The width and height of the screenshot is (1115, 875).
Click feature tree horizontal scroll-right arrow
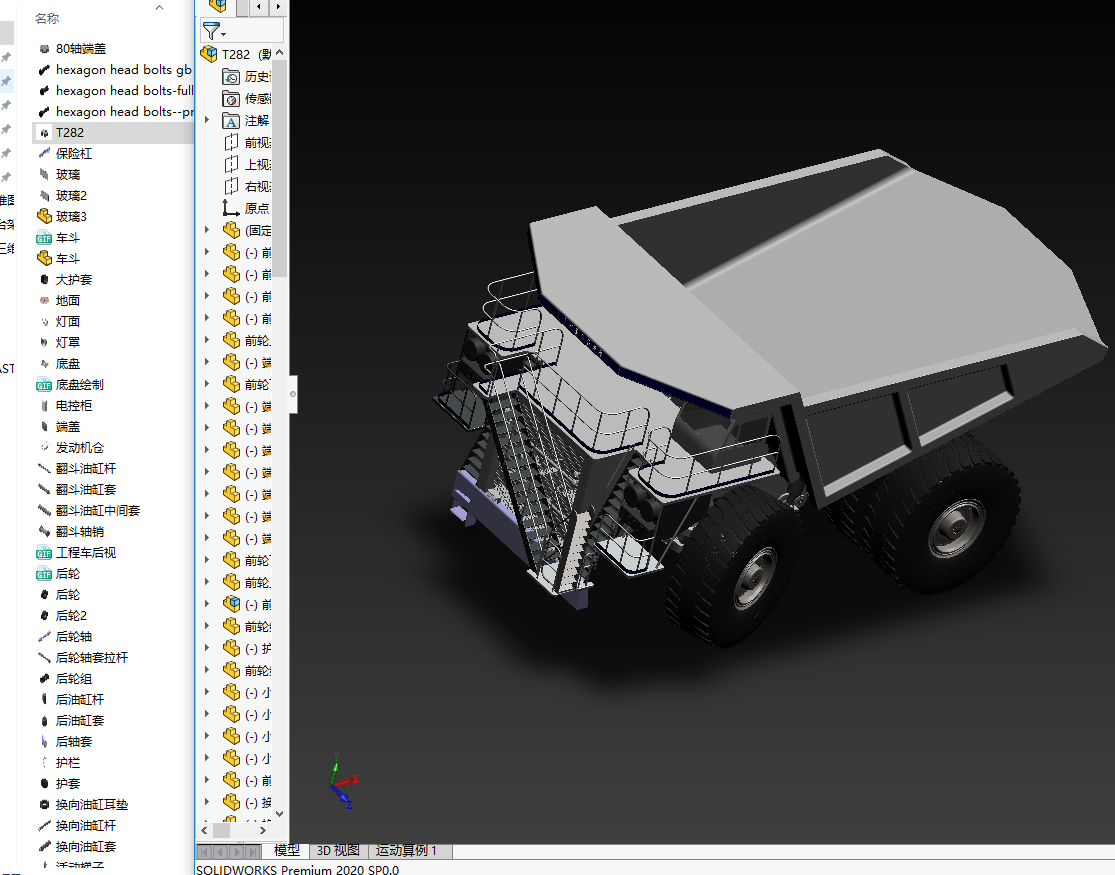coord(263,830)
